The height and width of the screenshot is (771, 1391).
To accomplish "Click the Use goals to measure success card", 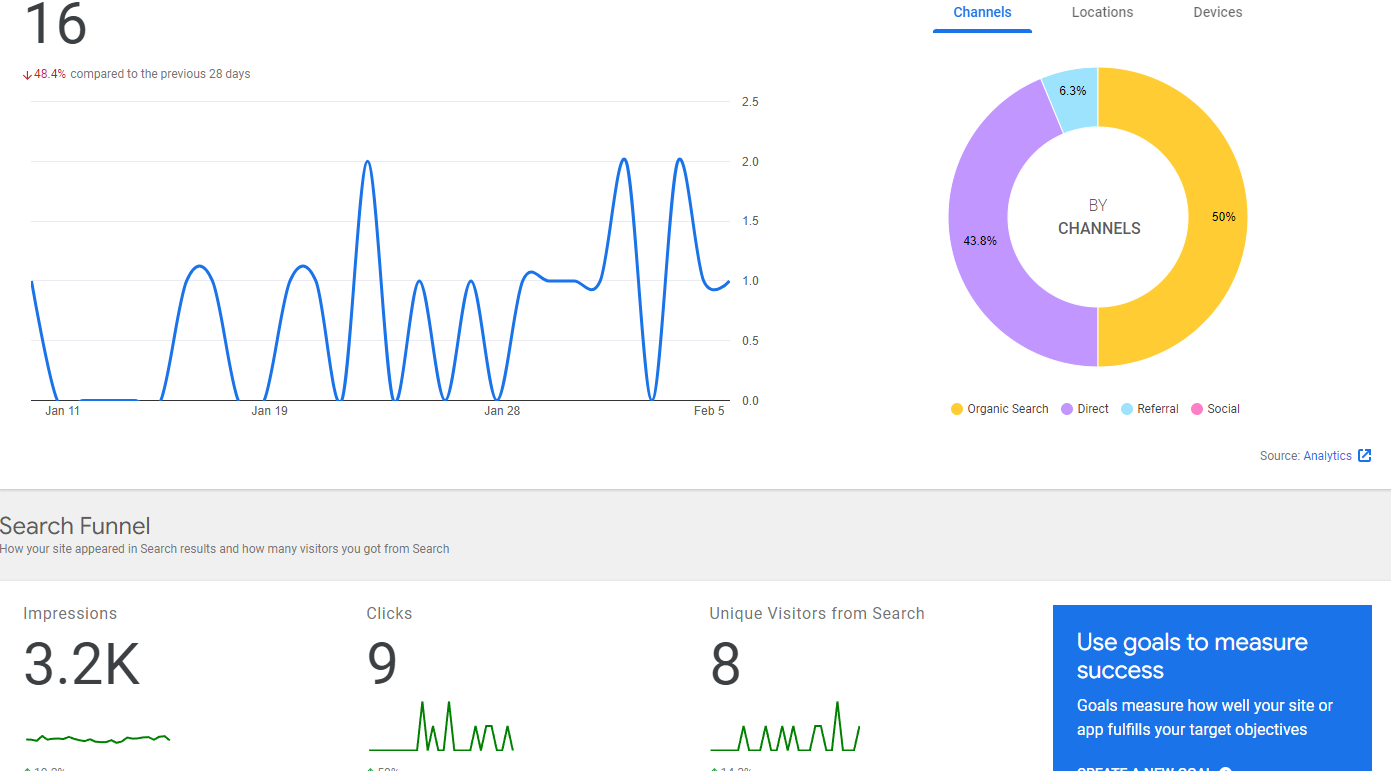I will (x=1212, y=688).
